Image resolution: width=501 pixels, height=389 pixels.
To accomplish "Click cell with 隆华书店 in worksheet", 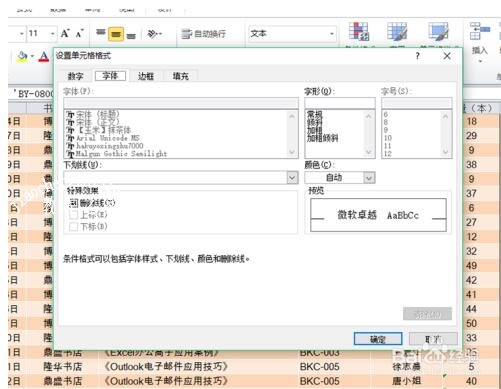I will (x=63, y=367).
